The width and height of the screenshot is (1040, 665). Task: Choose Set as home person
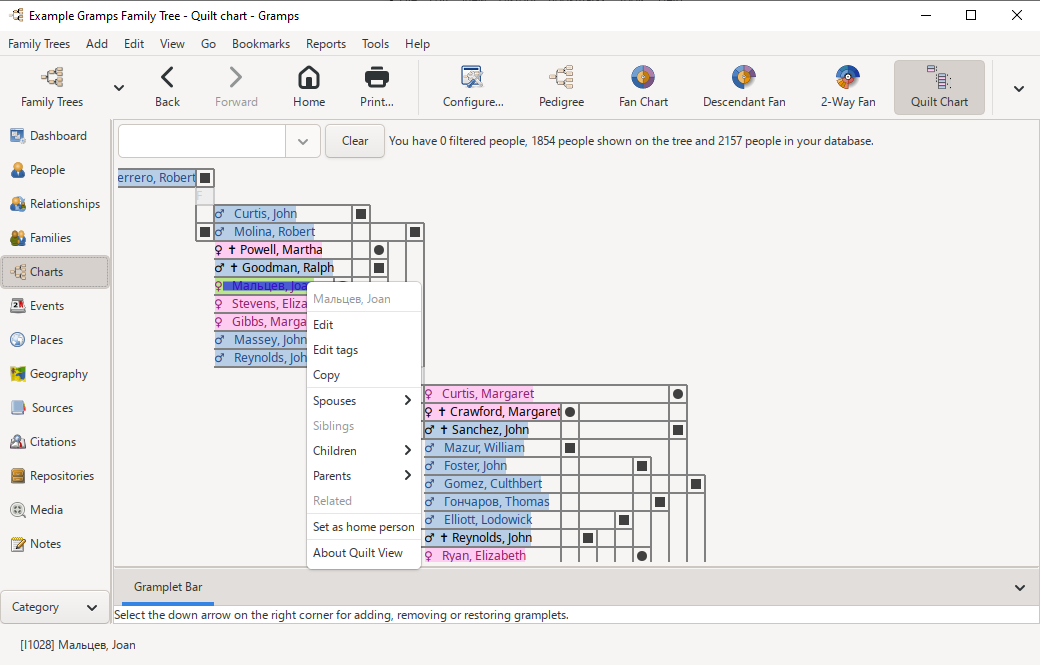[363, 527]
